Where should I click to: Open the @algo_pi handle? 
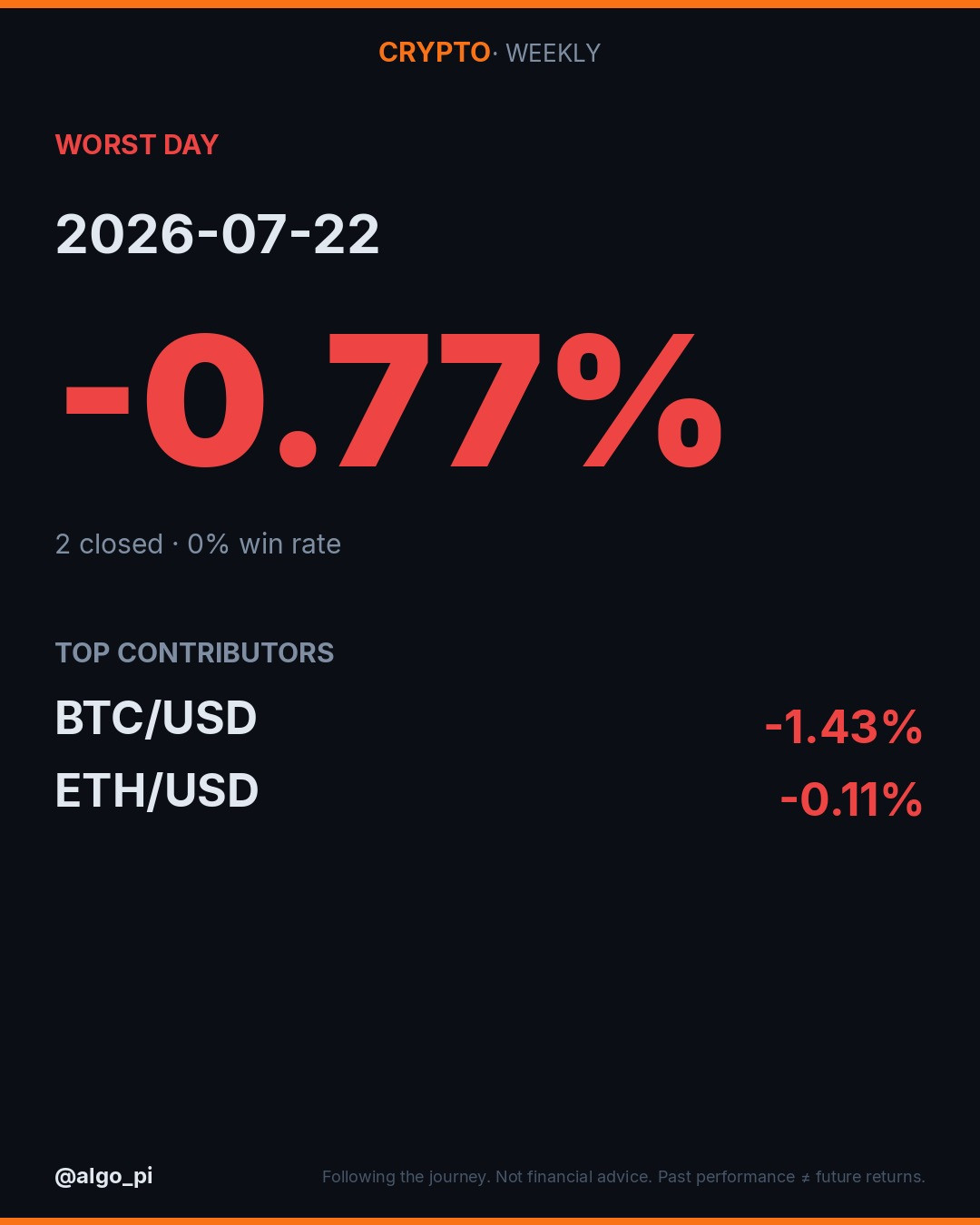(103, 1176)
